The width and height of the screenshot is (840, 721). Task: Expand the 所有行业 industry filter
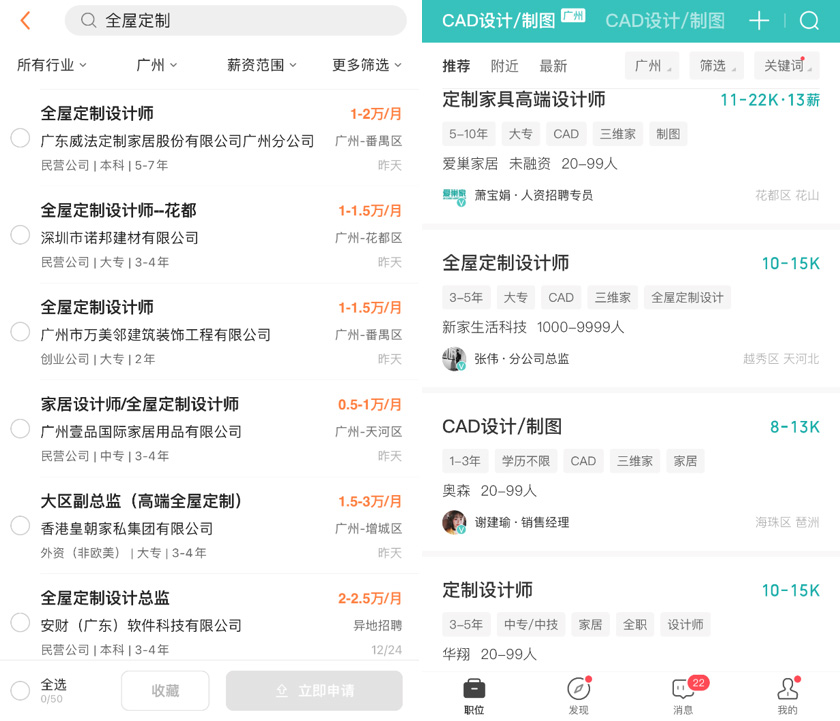coord(52,65)
